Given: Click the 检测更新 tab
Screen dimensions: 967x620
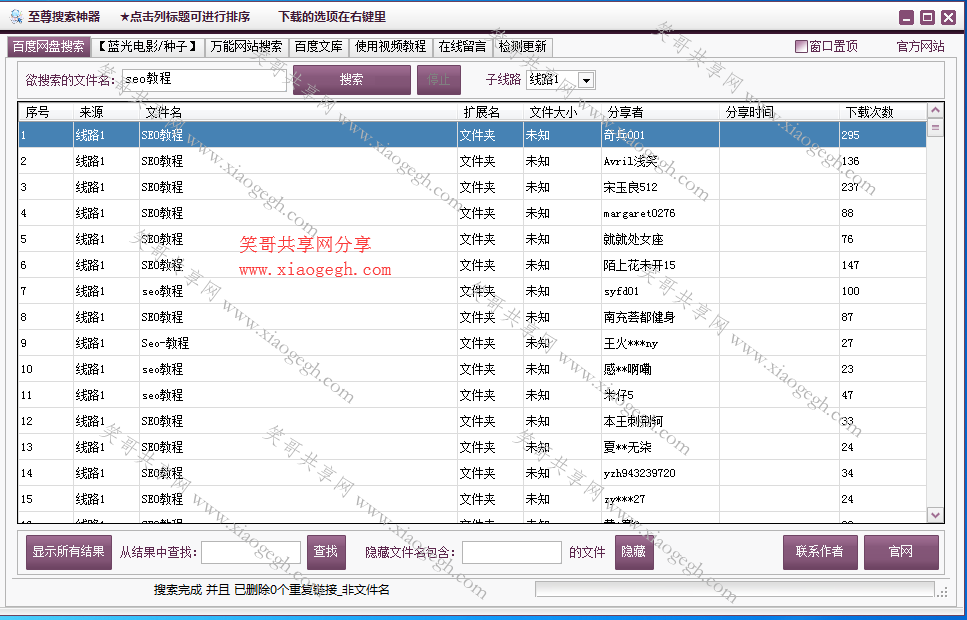Looking at the screenshot, I should [x=522, y=47].
